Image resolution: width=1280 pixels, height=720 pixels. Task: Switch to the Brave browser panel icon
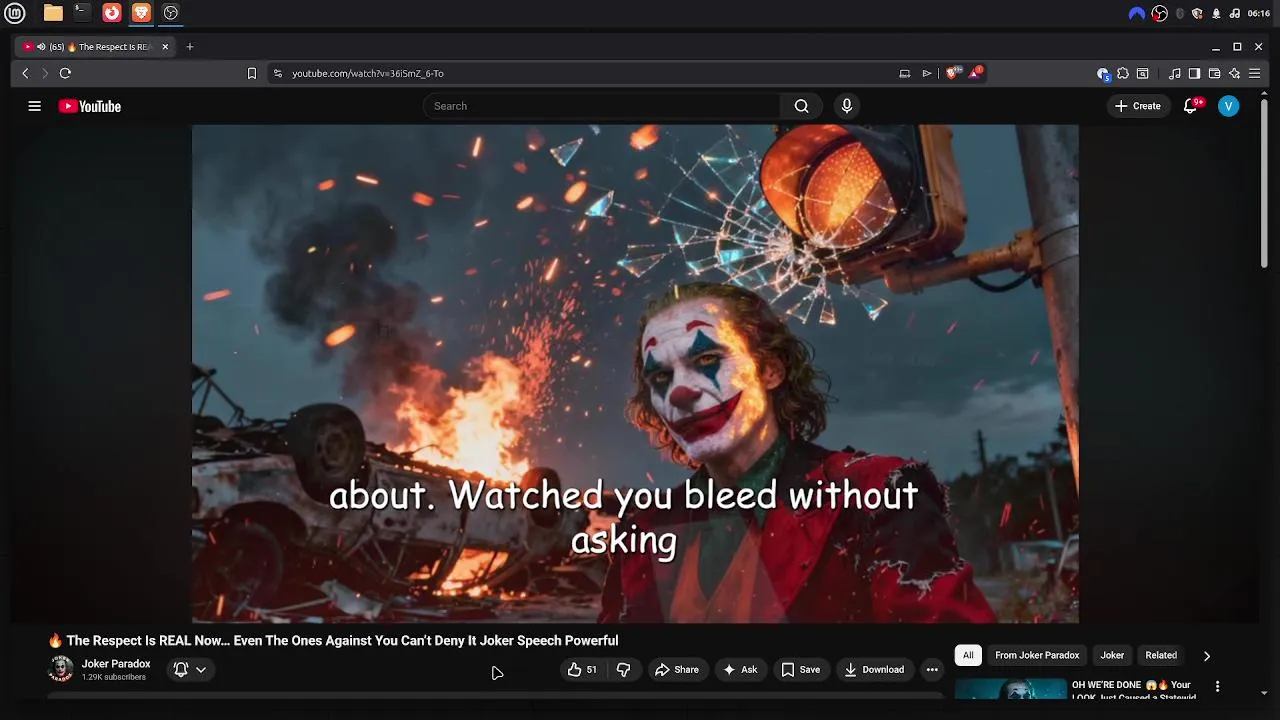[141, 13]
